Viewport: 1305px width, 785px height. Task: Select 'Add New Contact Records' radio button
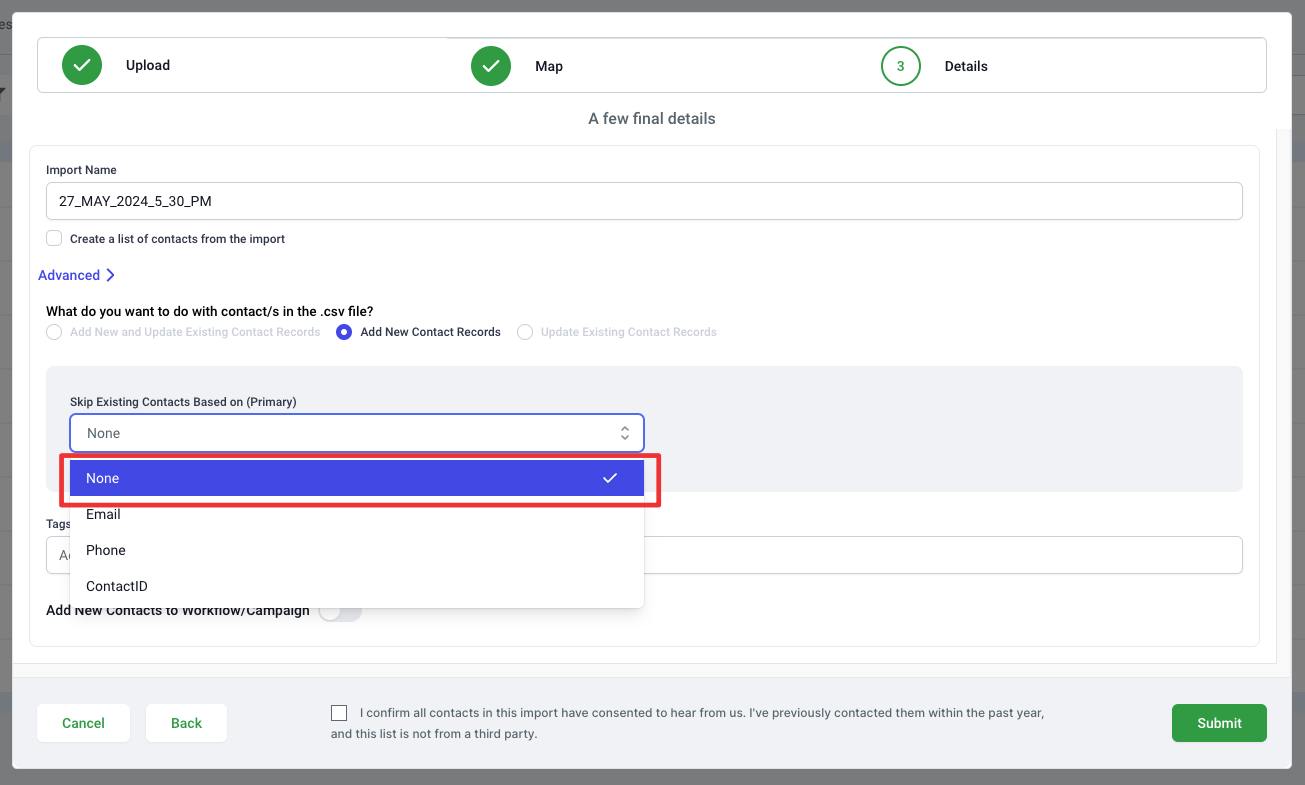coord(344,332)
